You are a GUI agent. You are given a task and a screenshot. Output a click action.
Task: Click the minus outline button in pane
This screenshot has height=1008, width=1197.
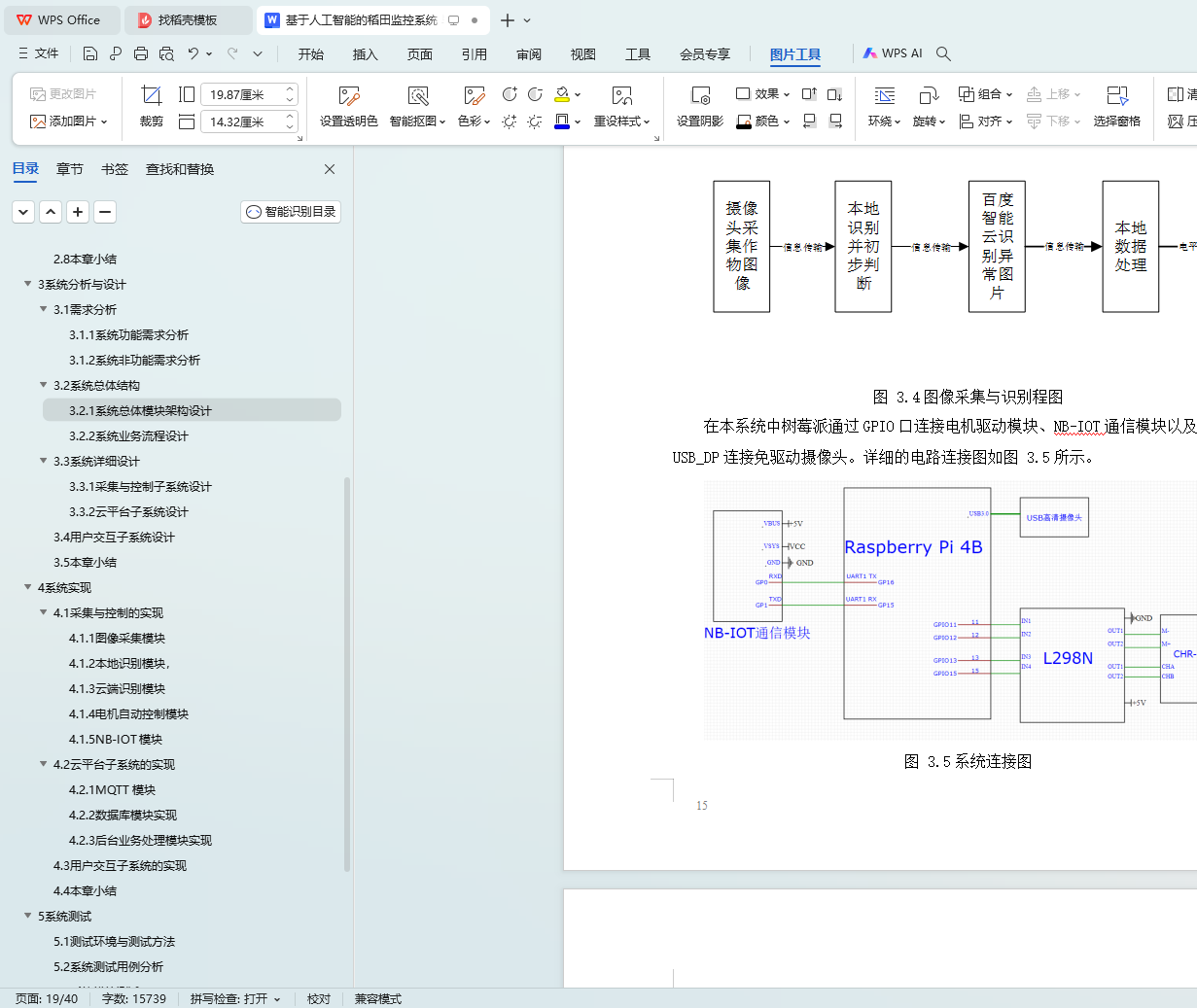[106, 212]
